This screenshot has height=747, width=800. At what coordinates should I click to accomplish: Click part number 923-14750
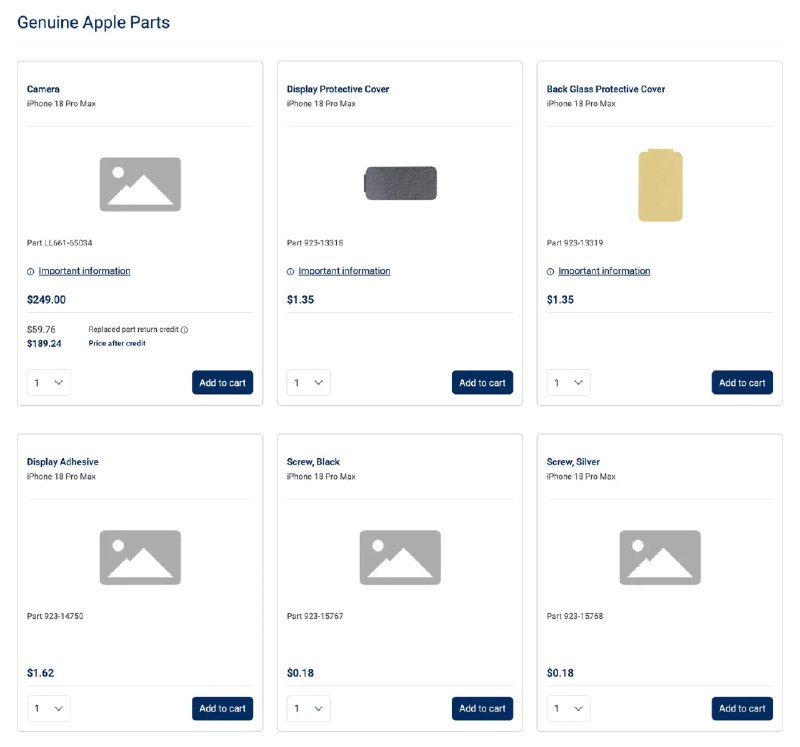point(55,616)
